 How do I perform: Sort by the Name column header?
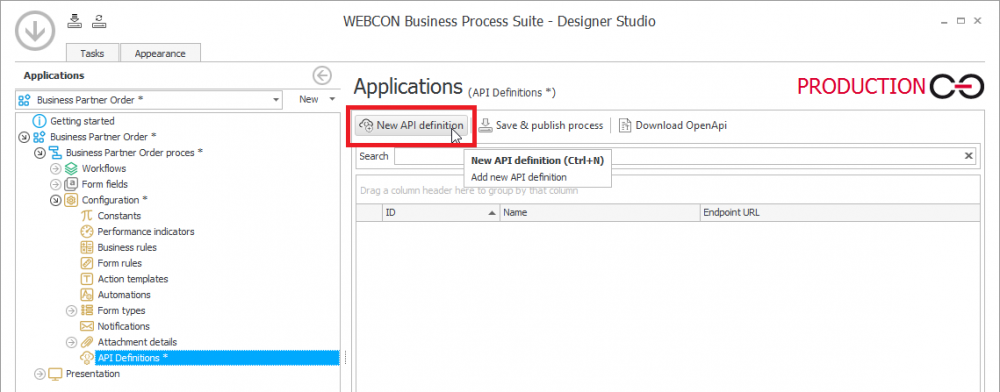pos(600,213)
